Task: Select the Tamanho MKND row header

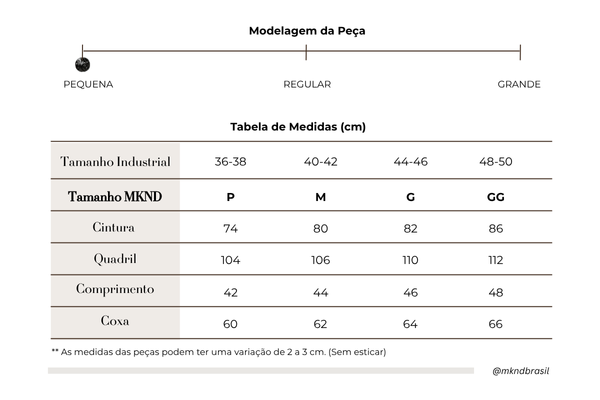Action: click(115, 197)
